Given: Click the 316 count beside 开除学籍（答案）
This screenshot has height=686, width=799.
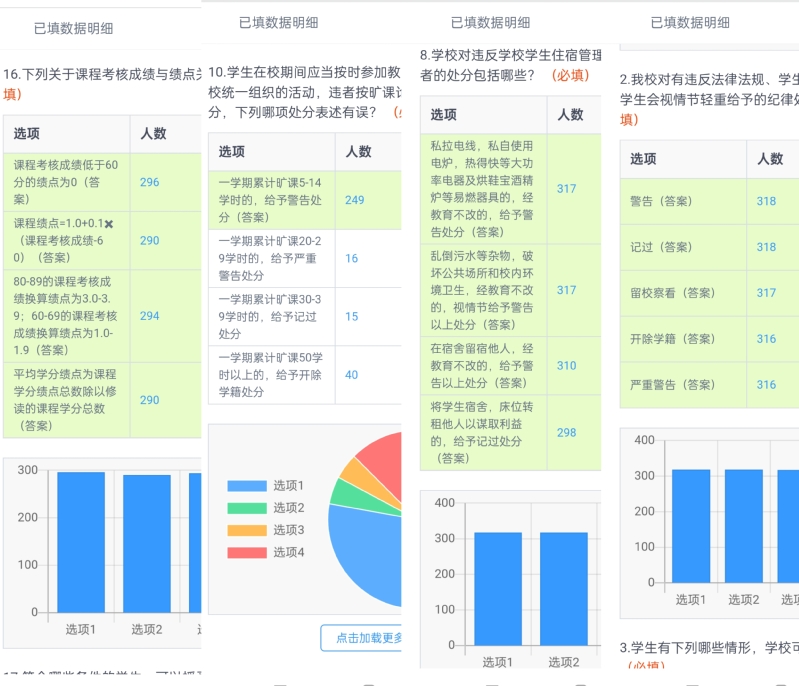Looking at the screenshot, I should tap(766, 339).
